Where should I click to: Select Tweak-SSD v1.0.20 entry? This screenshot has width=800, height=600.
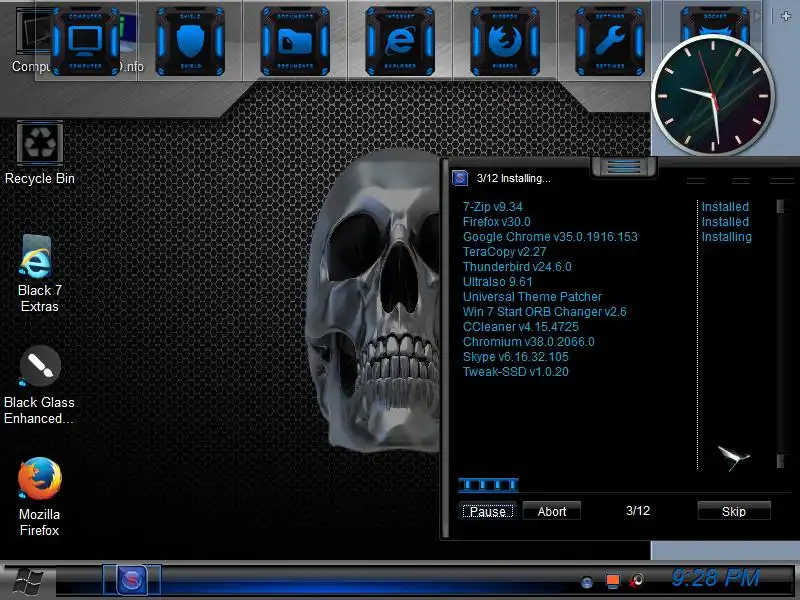[515, 371]
